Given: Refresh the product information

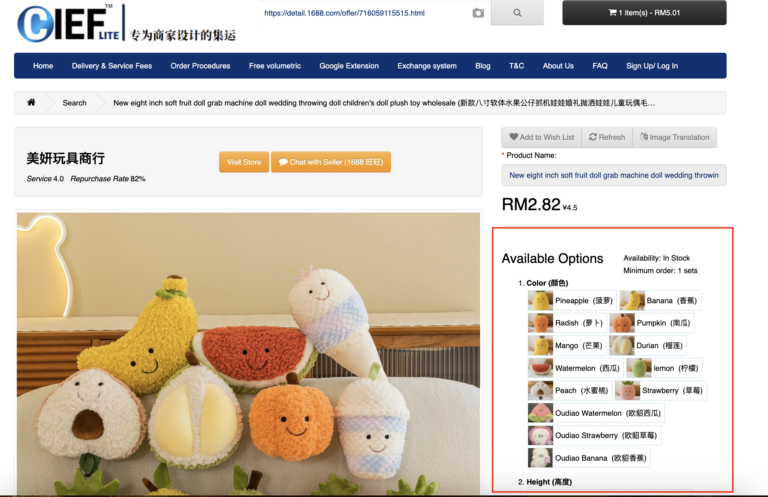Looking at the screenshot, I should [x=607, y=137].
